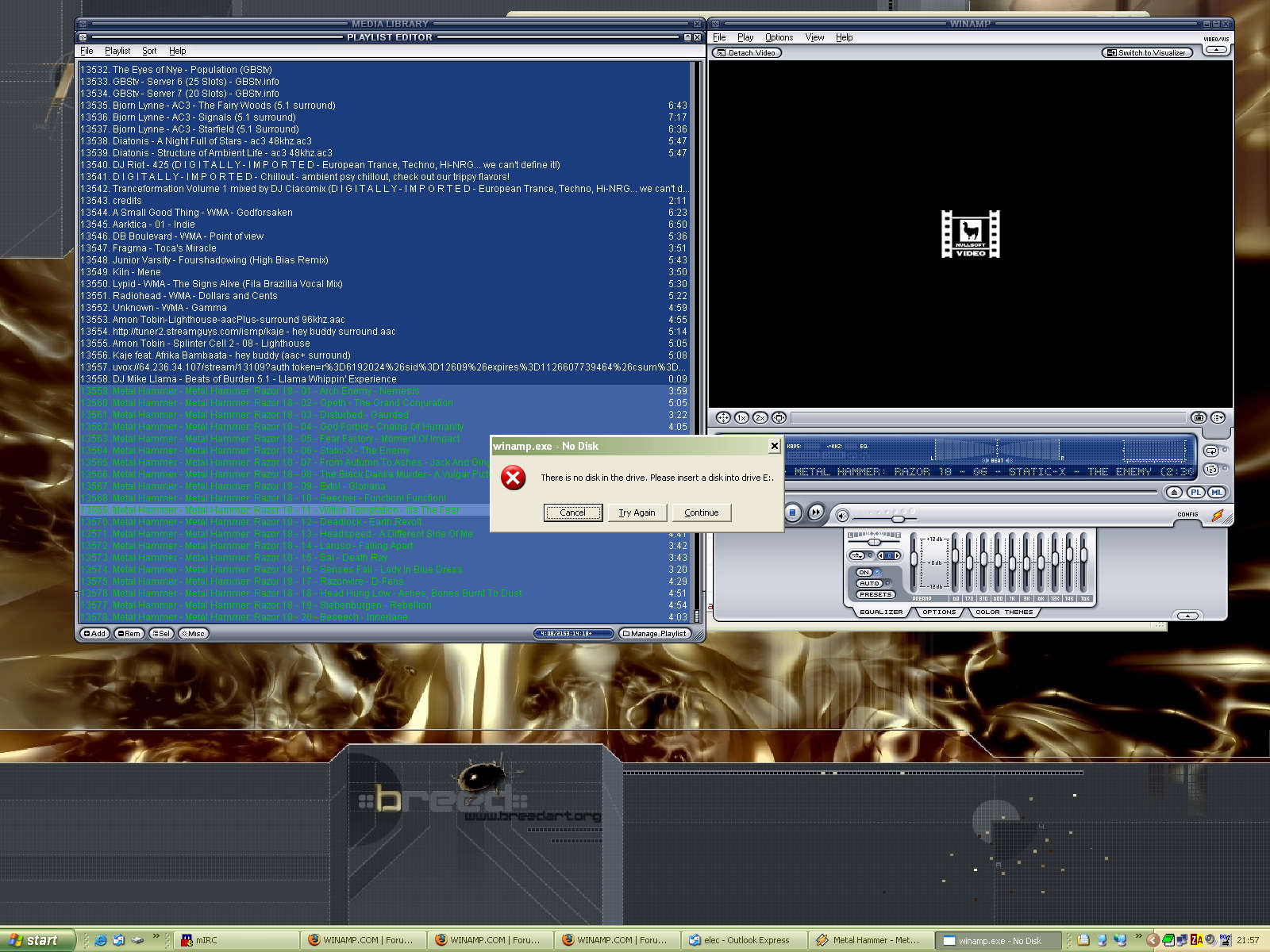
Task: Open Winamp File menu
Action: pos(719,37)
